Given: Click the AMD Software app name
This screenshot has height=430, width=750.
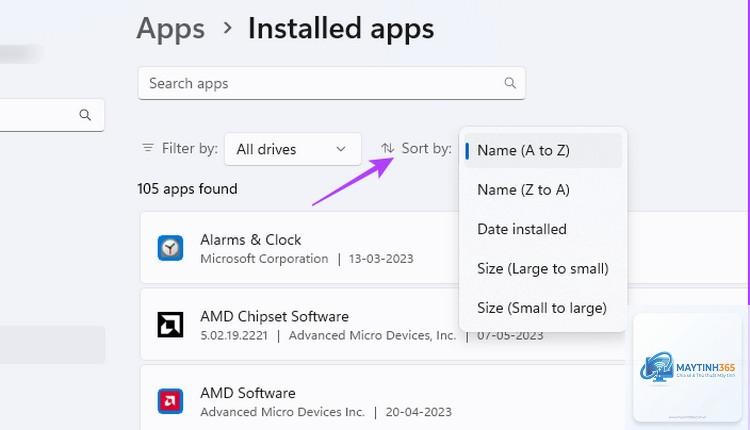Looking at the screenshot, I should [248, 393].
